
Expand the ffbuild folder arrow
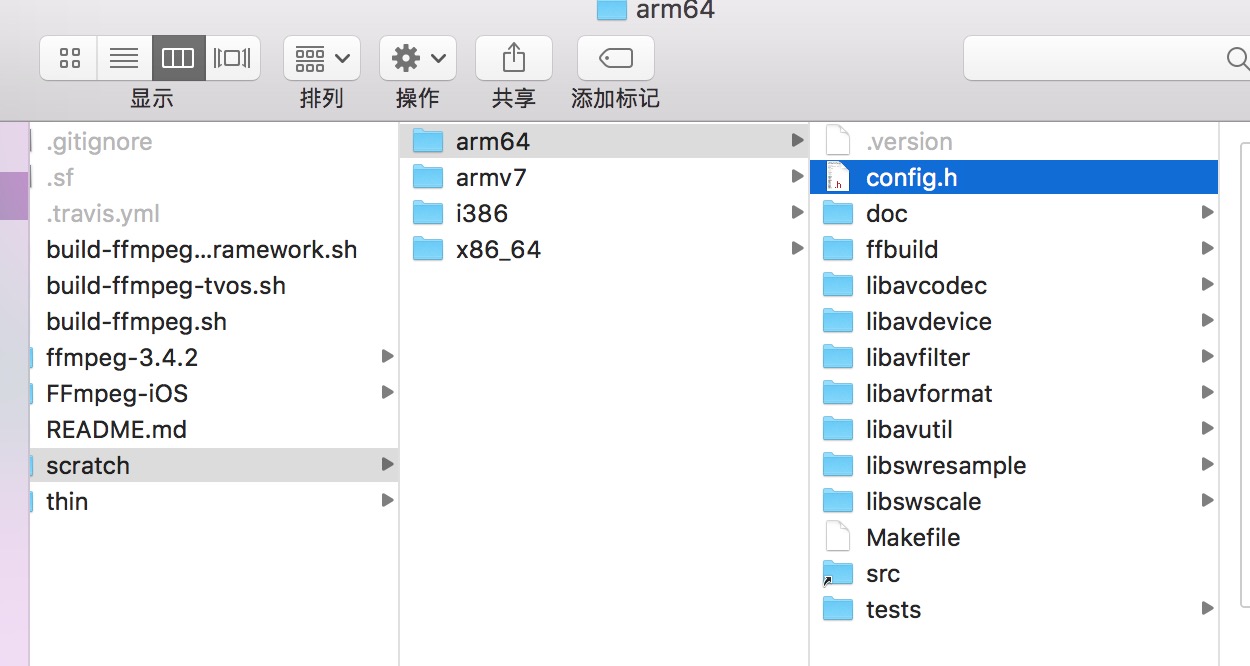[x=1207, y=249]
